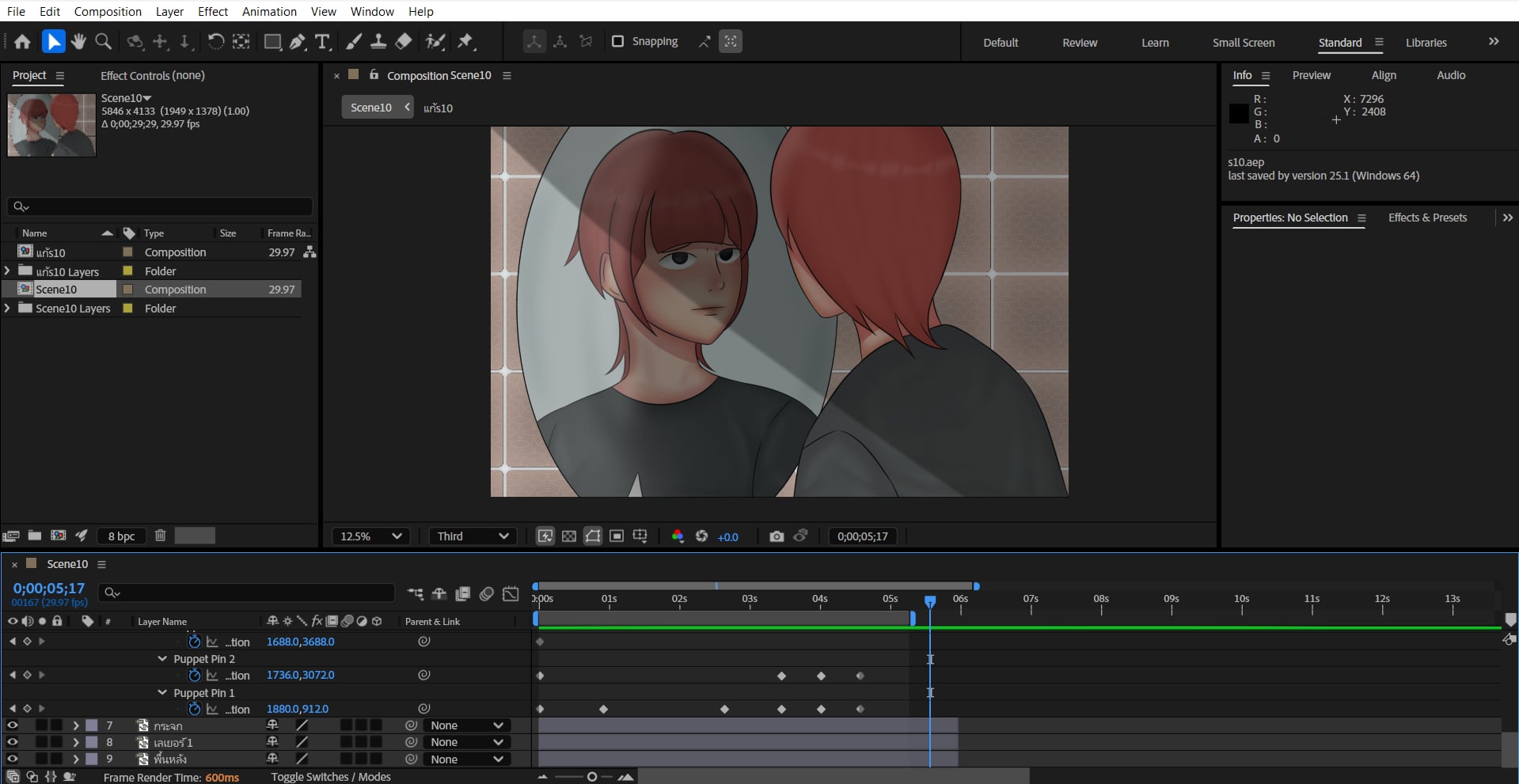Open the Third resolution dropdown

click(473, 536)
